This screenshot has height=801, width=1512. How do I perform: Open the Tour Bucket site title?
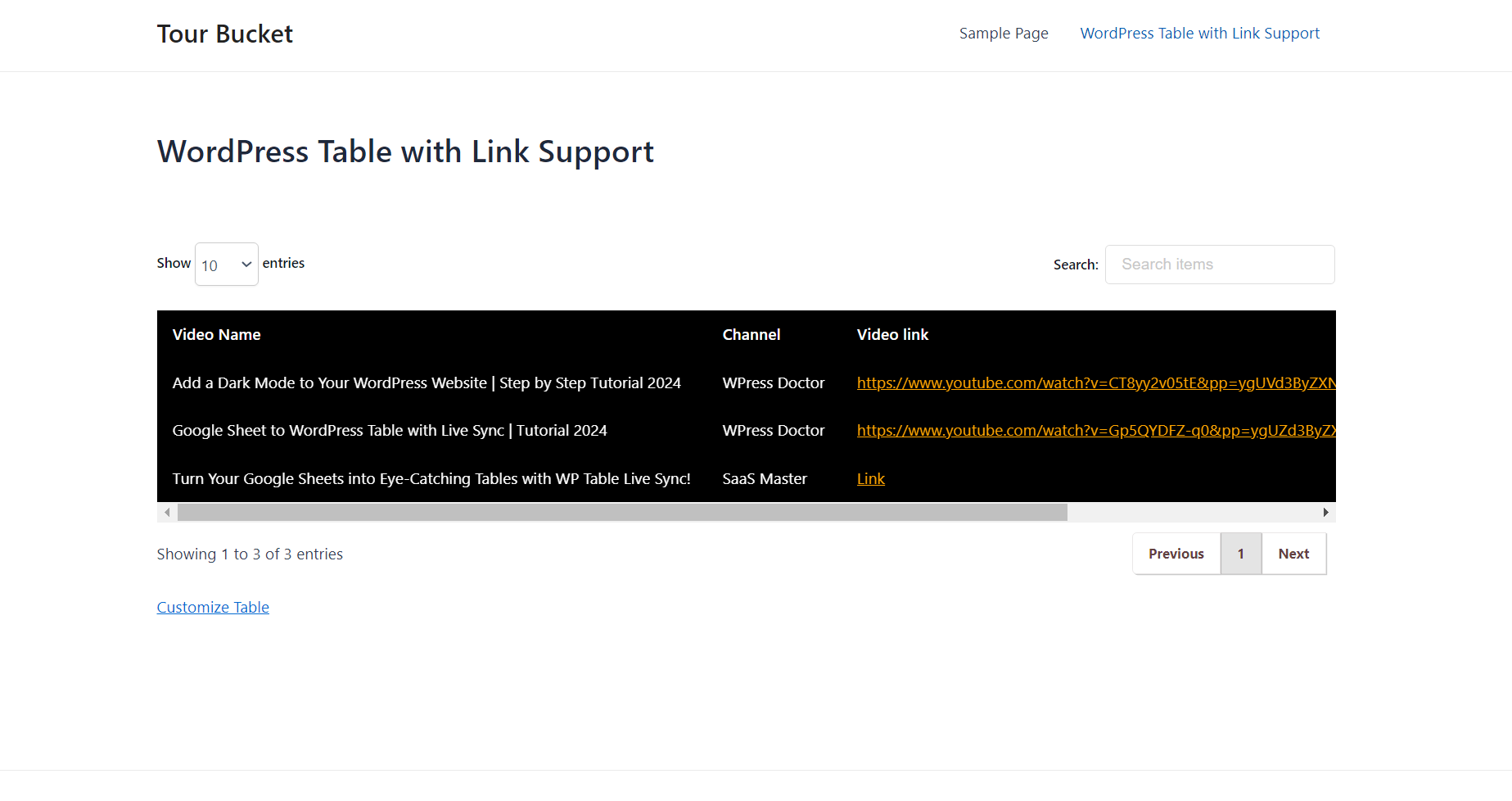tap(224, 34)
